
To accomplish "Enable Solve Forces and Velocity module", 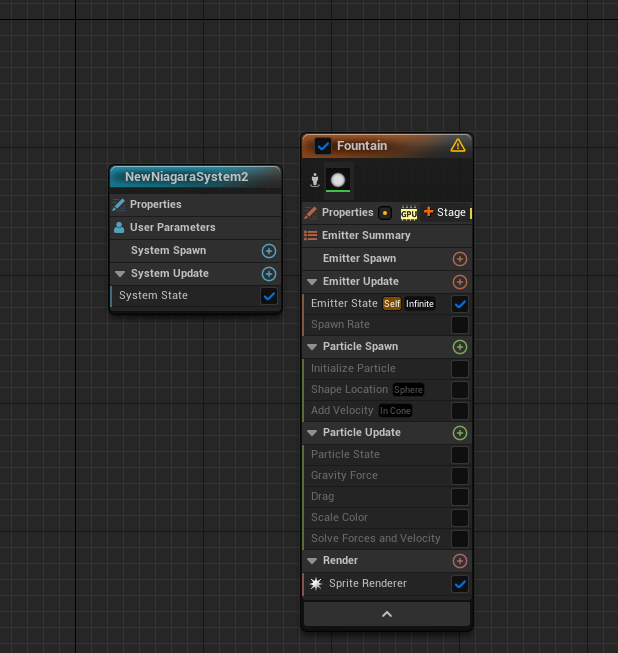I will click(460, 539).
